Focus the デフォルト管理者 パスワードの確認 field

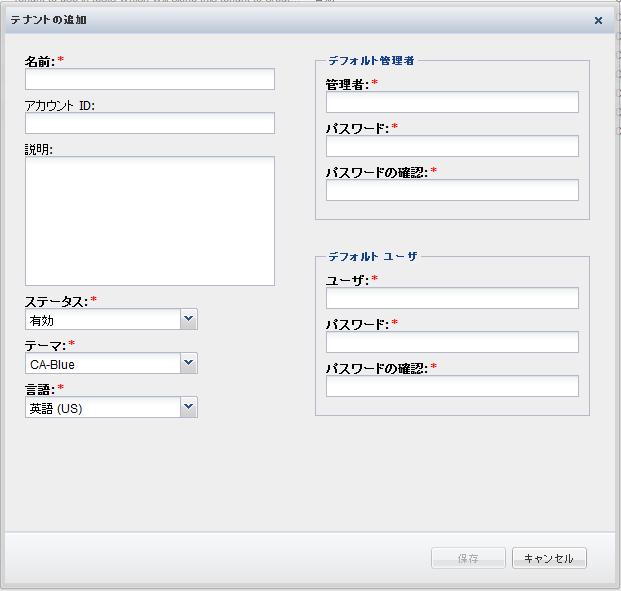pos(452,190)
